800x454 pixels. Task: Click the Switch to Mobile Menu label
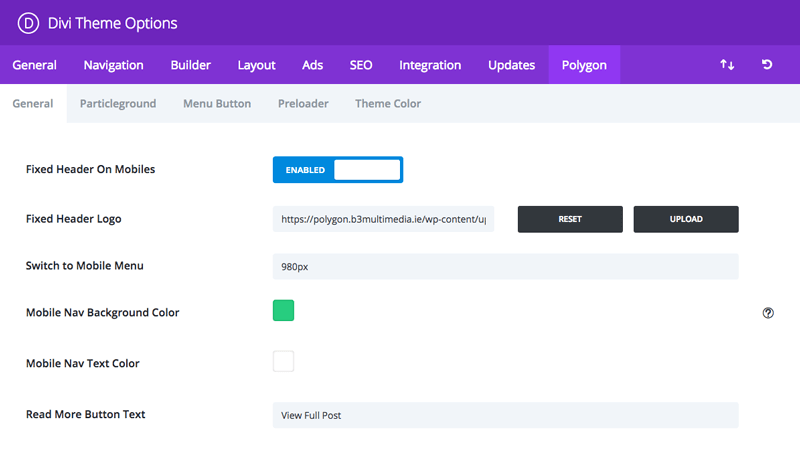coord(85,266)
